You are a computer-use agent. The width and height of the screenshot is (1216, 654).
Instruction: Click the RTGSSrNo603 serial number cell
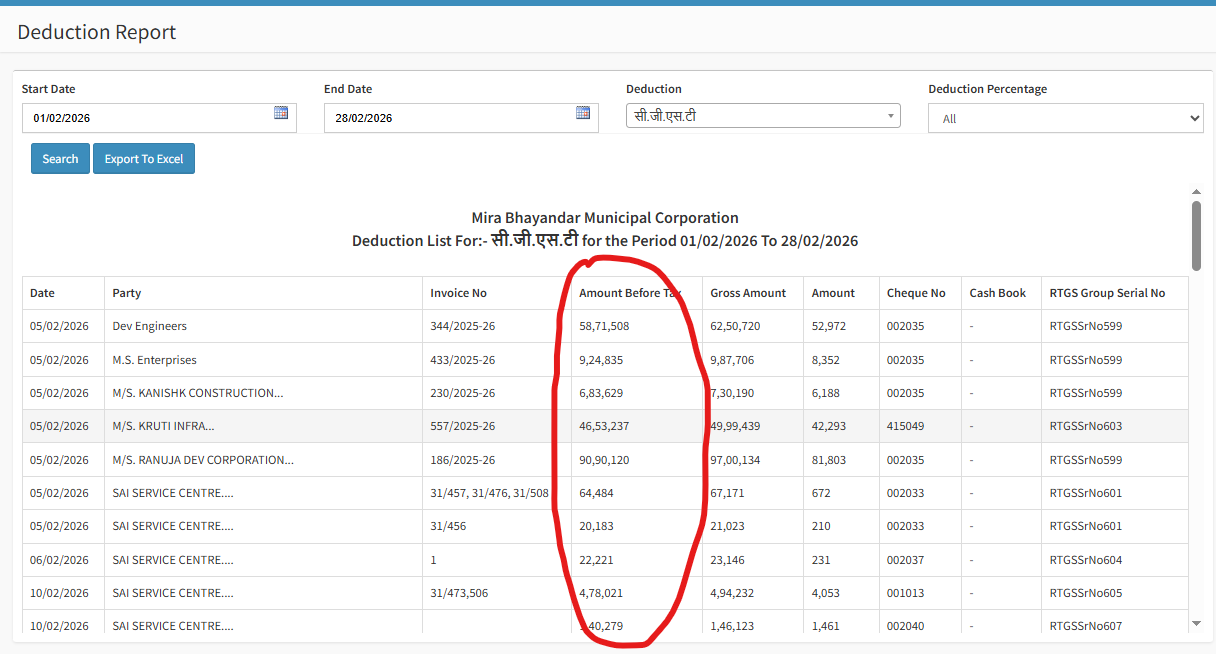coord(1085,426)
